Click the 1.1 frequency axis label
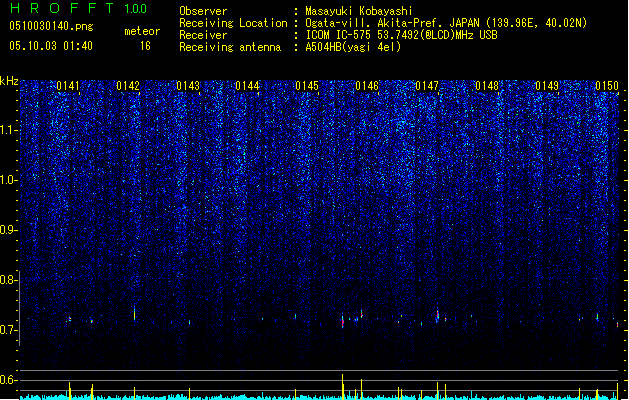Screen dimensions: 629x400 (x=9, y=130)
